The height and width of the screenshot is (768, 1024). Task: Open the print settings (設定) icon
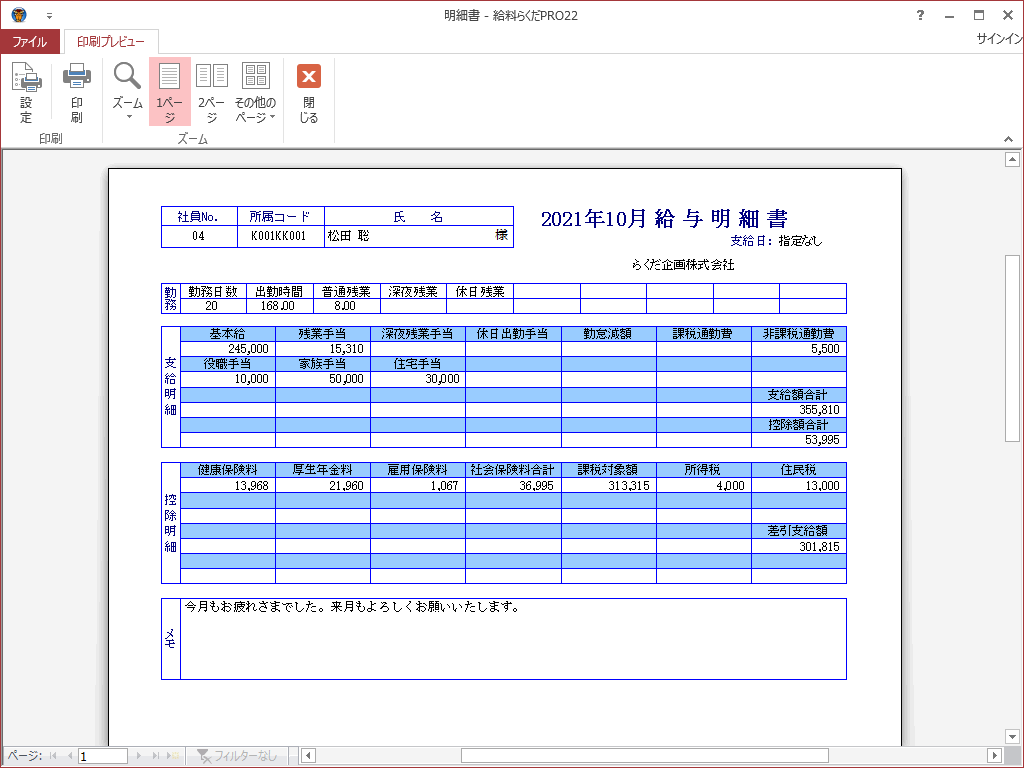click(26, 91)
